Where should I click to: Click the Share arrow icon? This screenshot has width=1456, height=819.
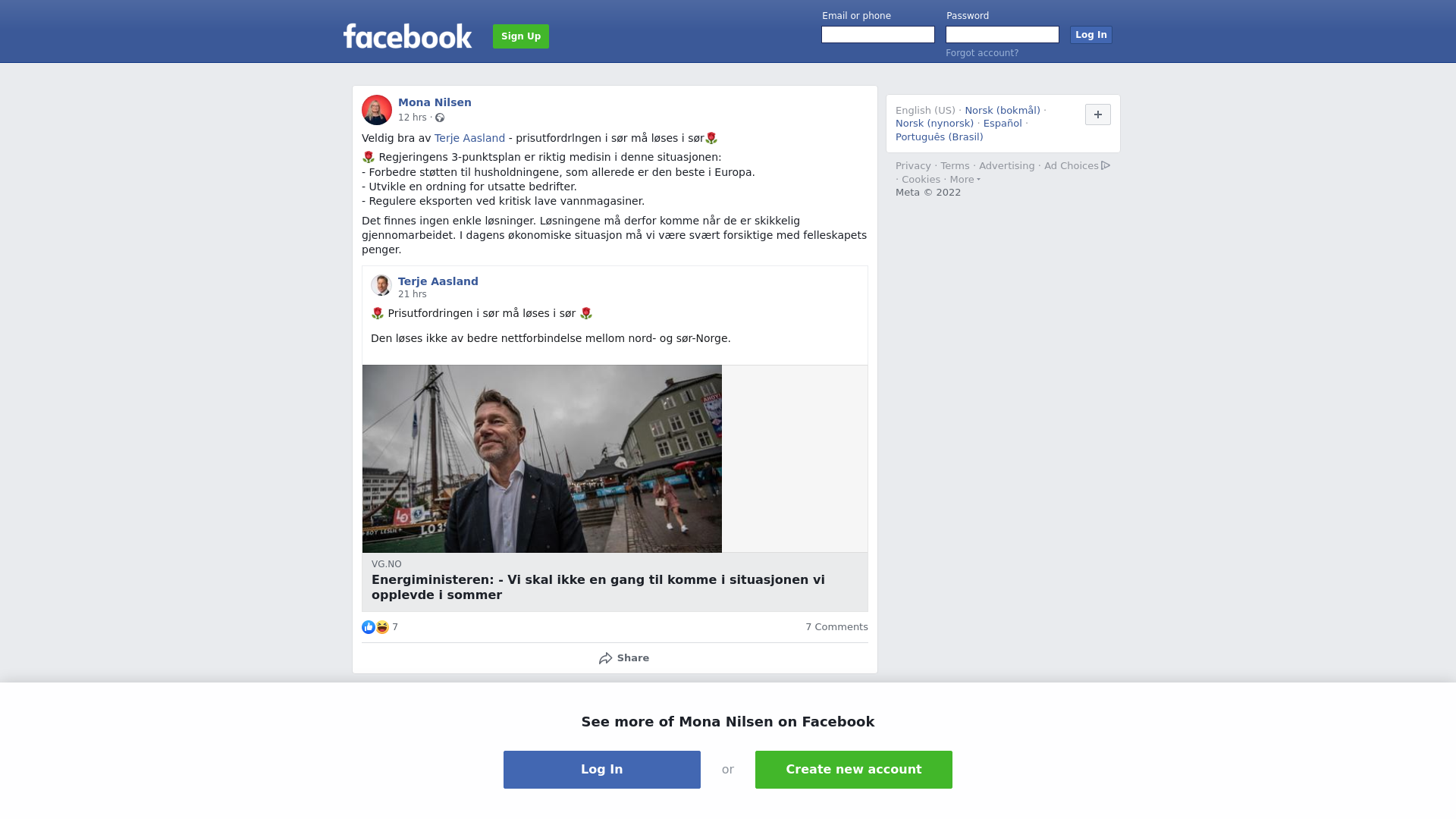[x=605, y=658]
